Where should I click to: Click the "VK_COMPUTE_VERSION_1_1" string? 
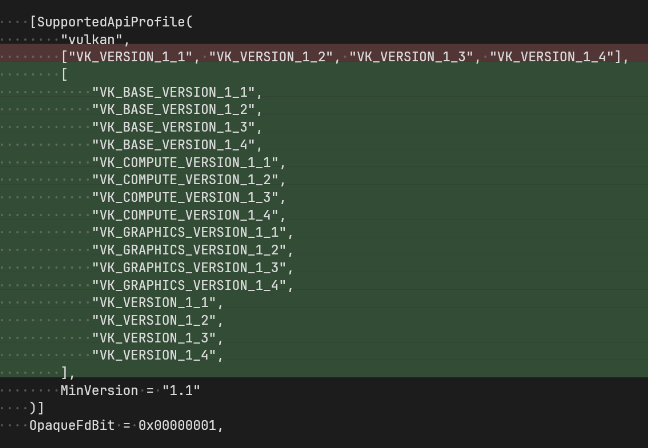[188, 162]
